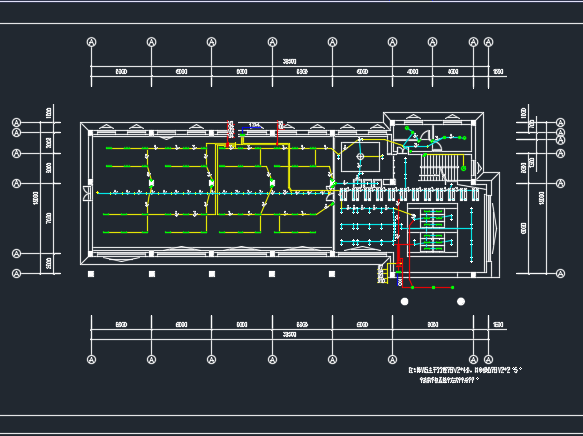Screen dimensions: 583x436
Task: Pick the blue horizontal segment above the hall's top wall
Action: coord(251,127)
